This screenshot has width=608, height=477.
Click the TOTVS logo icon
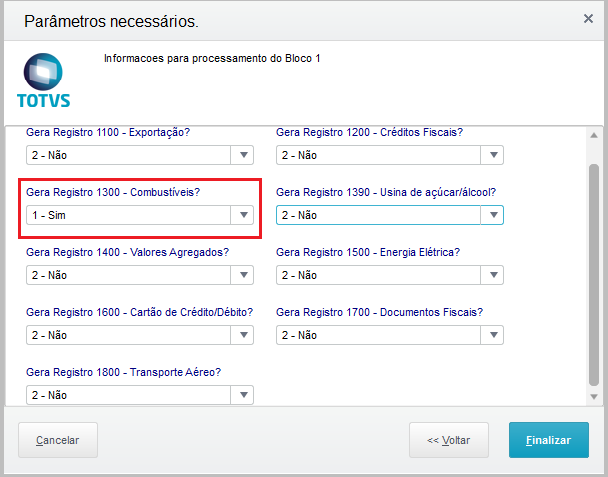click(44, 82)
